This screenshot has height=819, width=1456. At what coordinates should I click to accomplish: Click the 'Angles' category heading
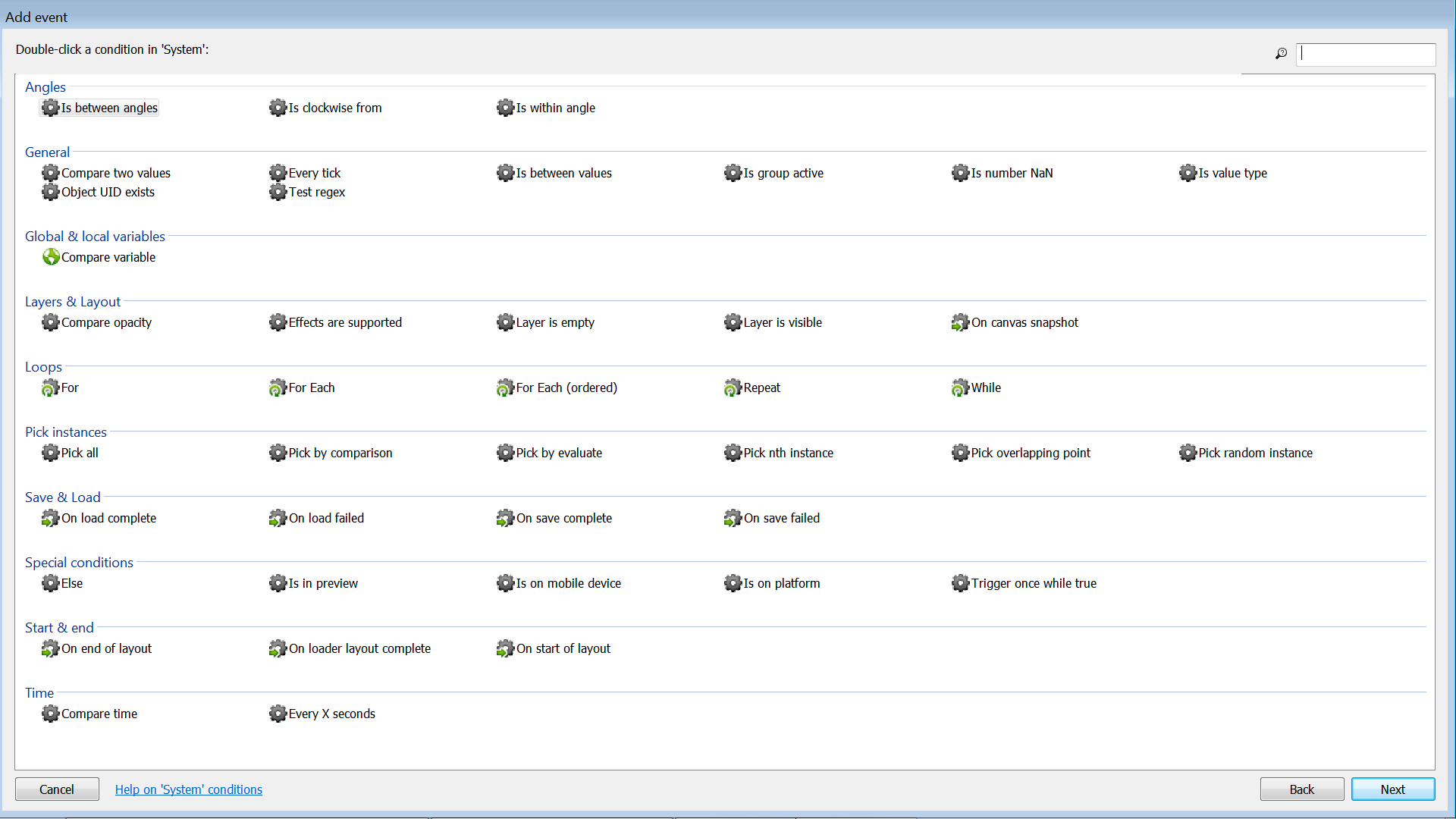45,87
